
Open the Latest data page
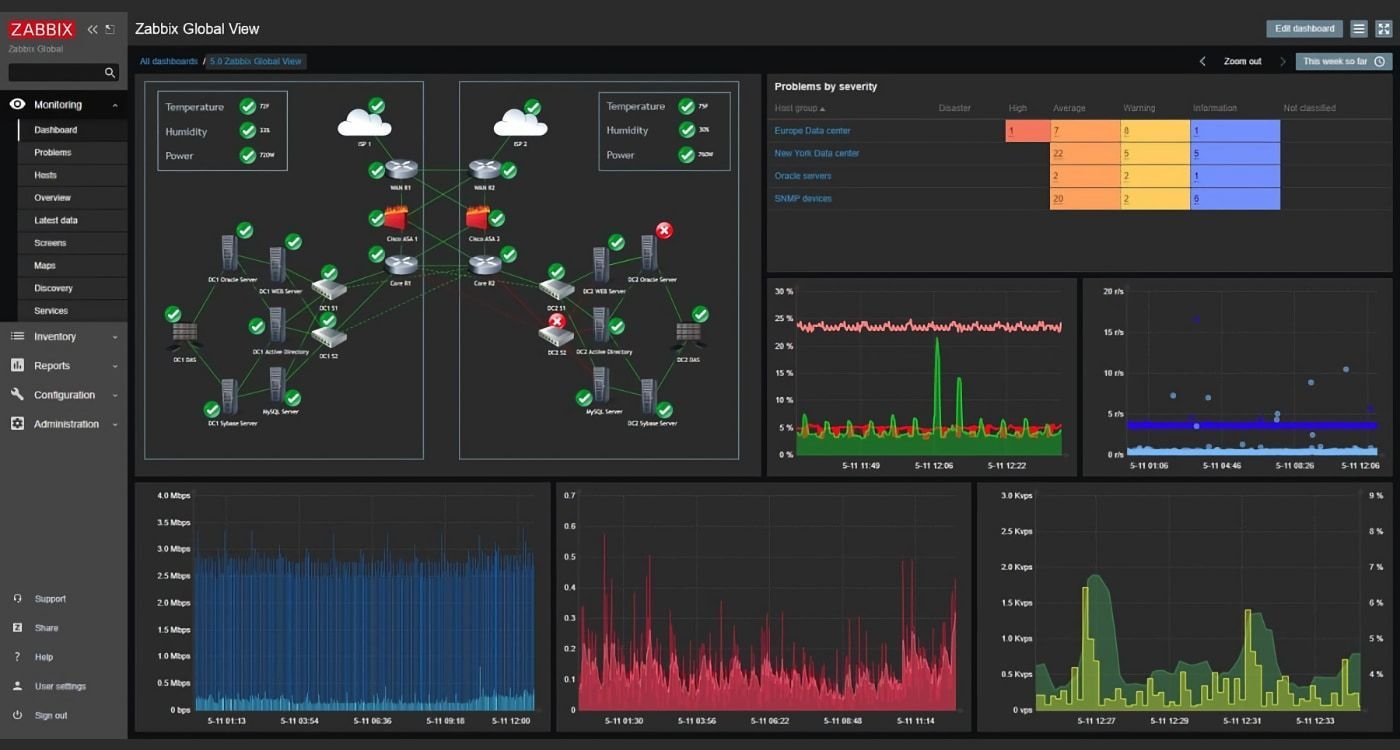57,220
